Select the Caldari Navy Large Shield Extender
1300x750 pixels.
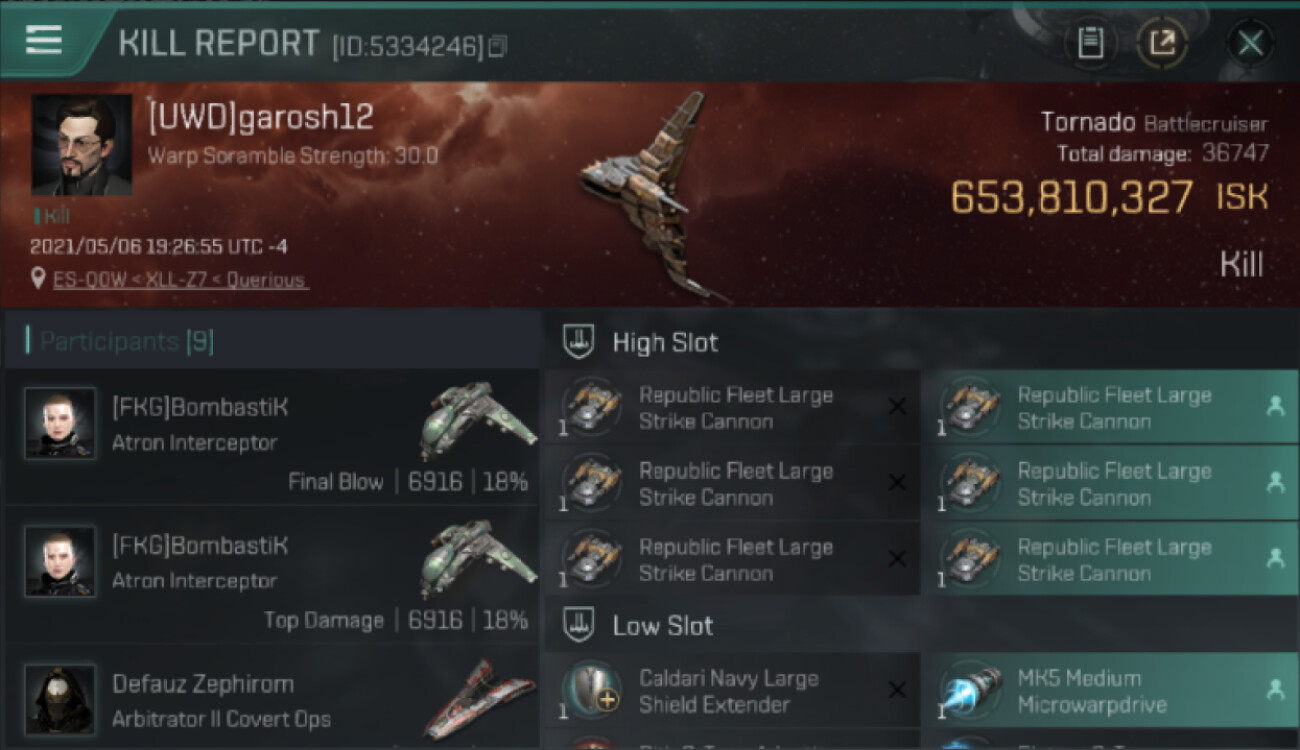coord(732,691)
